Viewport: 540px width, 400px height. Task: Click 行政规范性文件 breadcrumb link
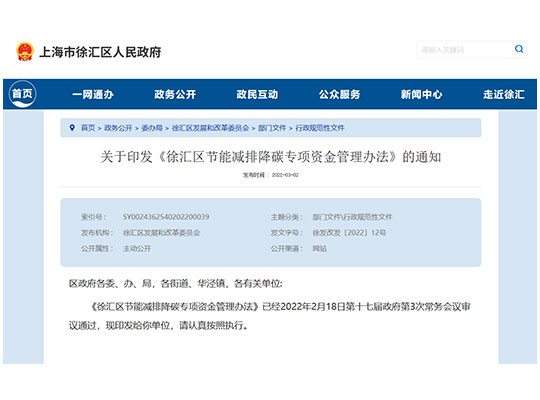point(320,128)
